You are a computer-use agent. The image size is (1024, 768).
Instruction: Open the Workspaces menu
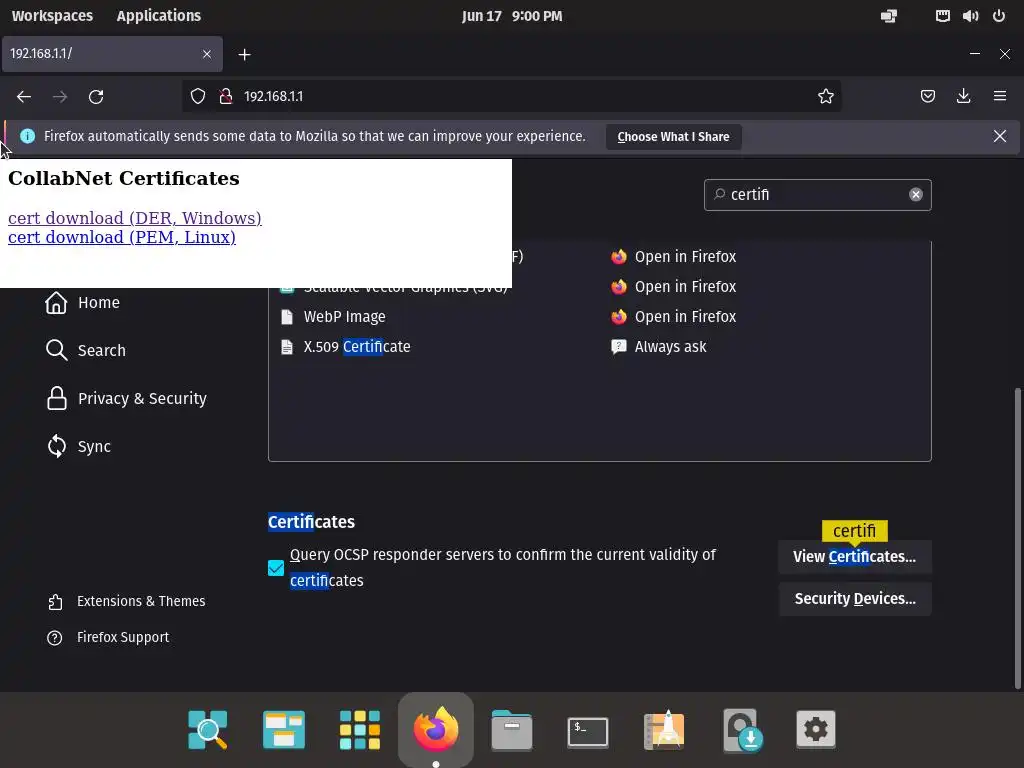point(52,16)
